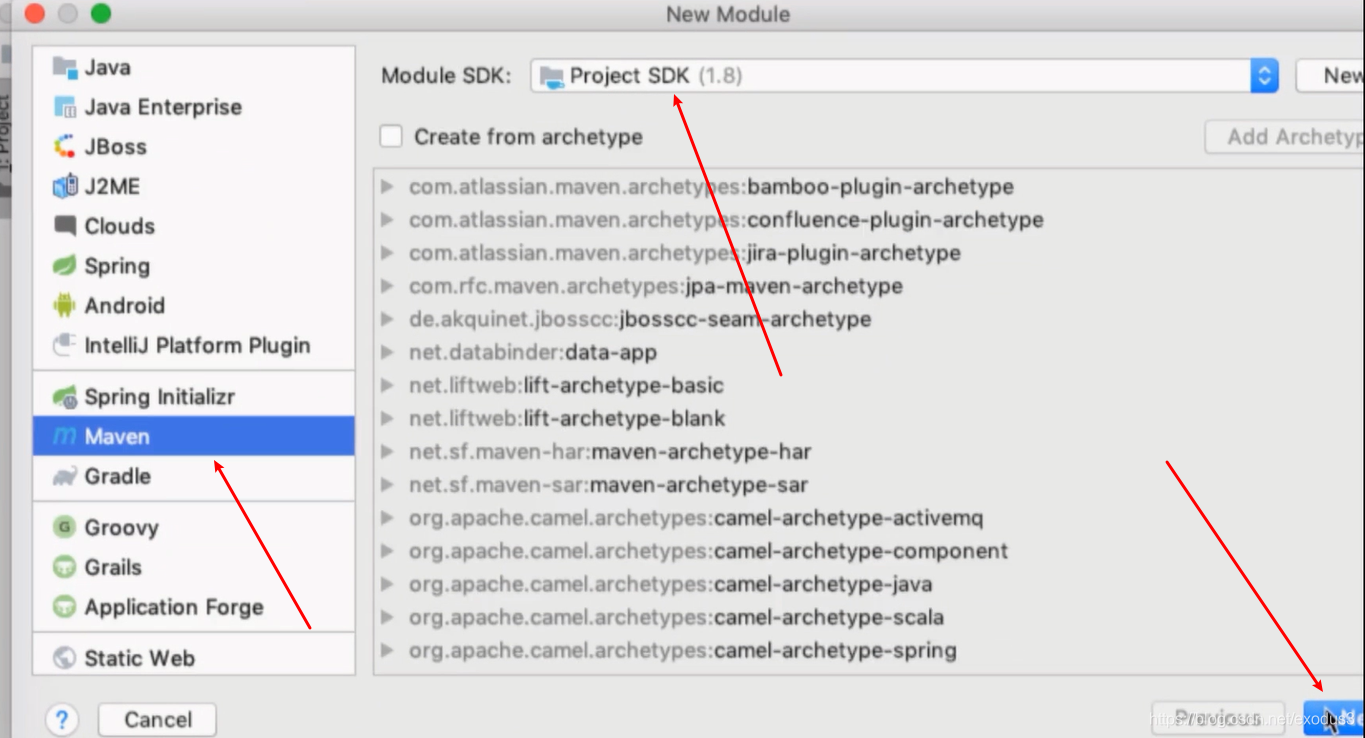The height and width of the screenshot is (738, 1365).
Task: Expand lift-archetype-basic entry
Action: point(388,386)
